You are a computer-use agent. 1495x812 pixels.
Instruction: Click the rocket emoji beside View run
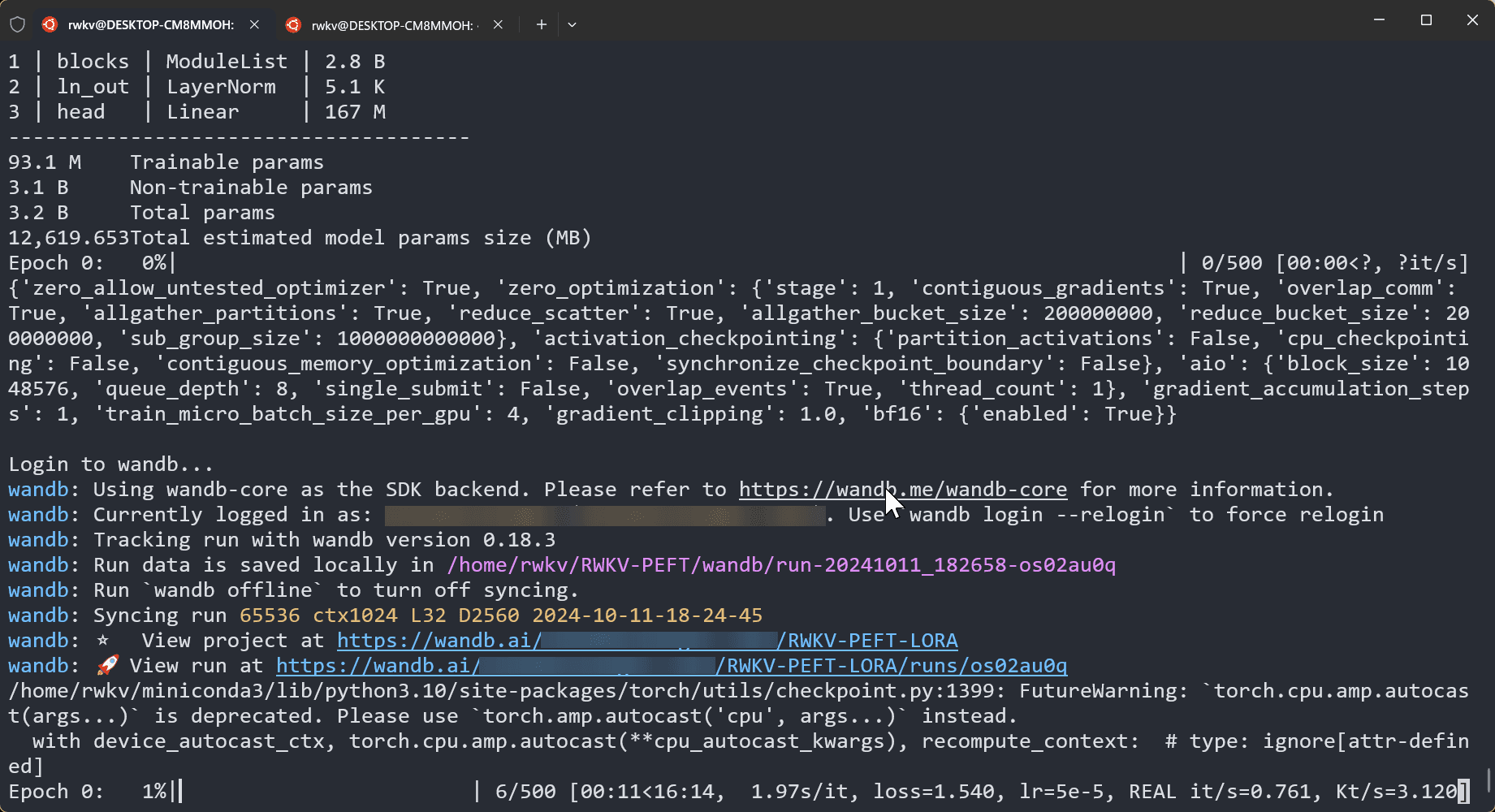(107, 666)
